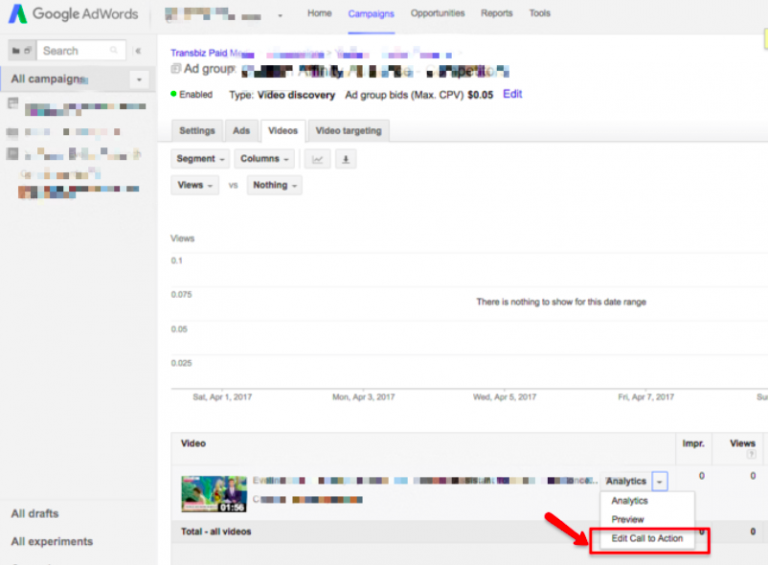Image resolution: width=768 pixels, height=565 pixels.
Task: Collapse the sidebar with the double-arrow icon
Action: 139,50
